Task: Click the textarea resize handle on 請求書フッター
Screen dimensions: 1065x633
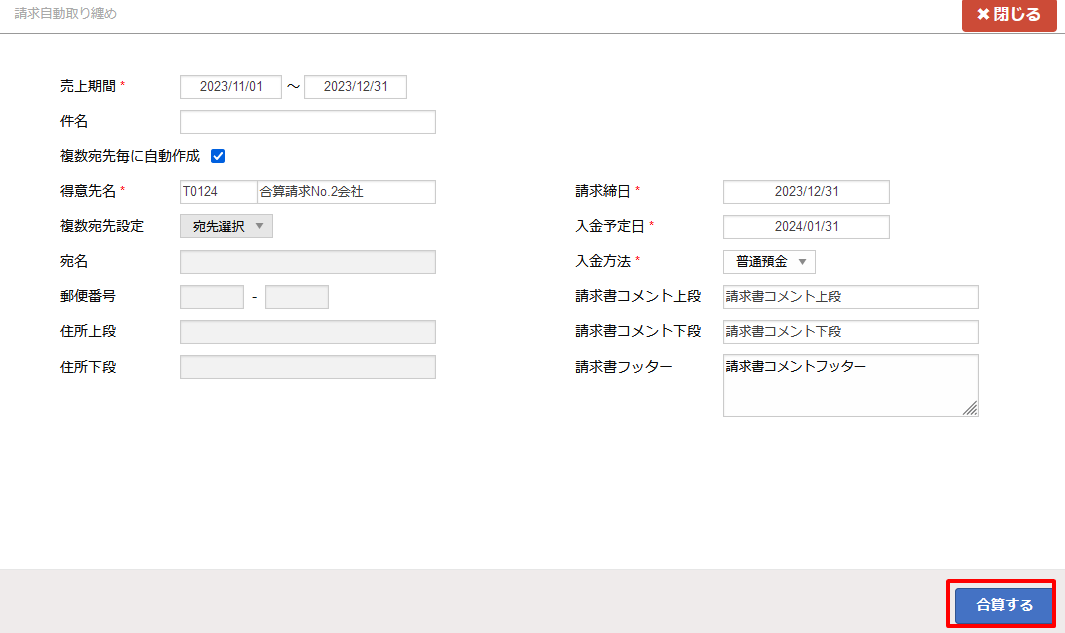Action: tap(972, 409)
